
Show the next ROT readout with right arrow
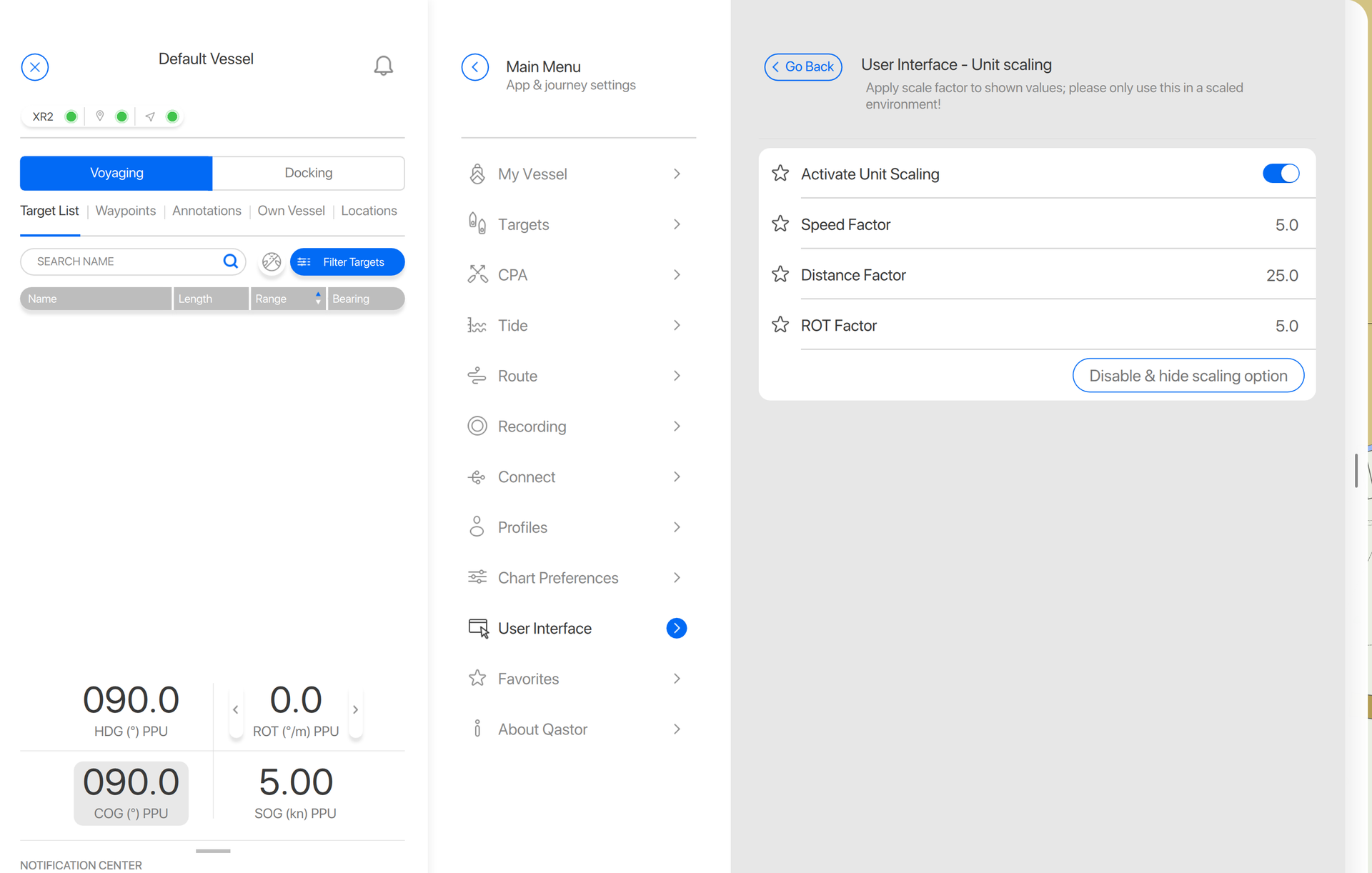point(355,709)
